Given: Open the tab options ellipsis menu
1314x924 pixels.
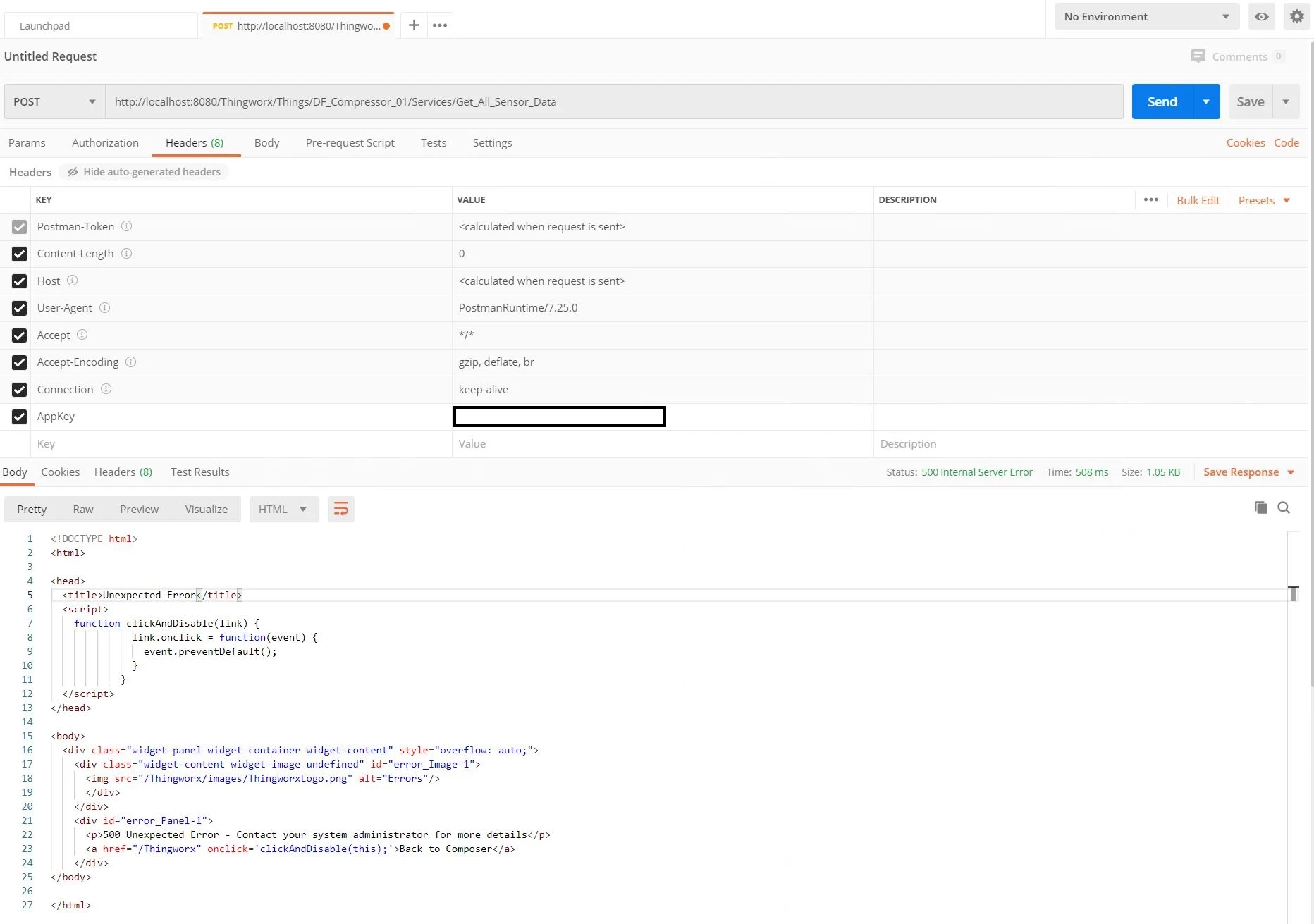Looking at the screenshot, I should [440, 25].
